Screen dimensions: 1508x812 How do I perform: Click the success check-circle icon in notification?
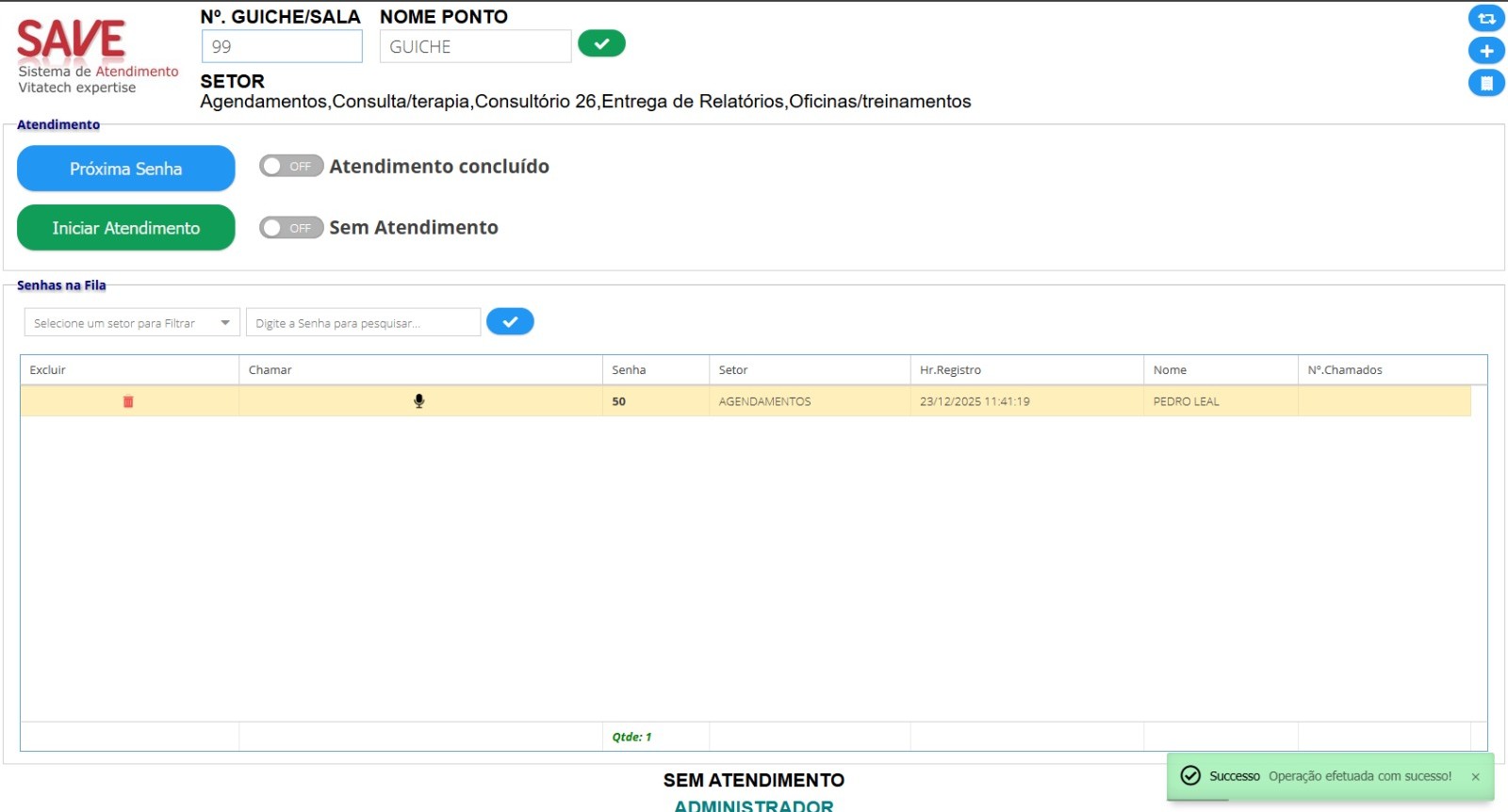[x=1190, y=775]
